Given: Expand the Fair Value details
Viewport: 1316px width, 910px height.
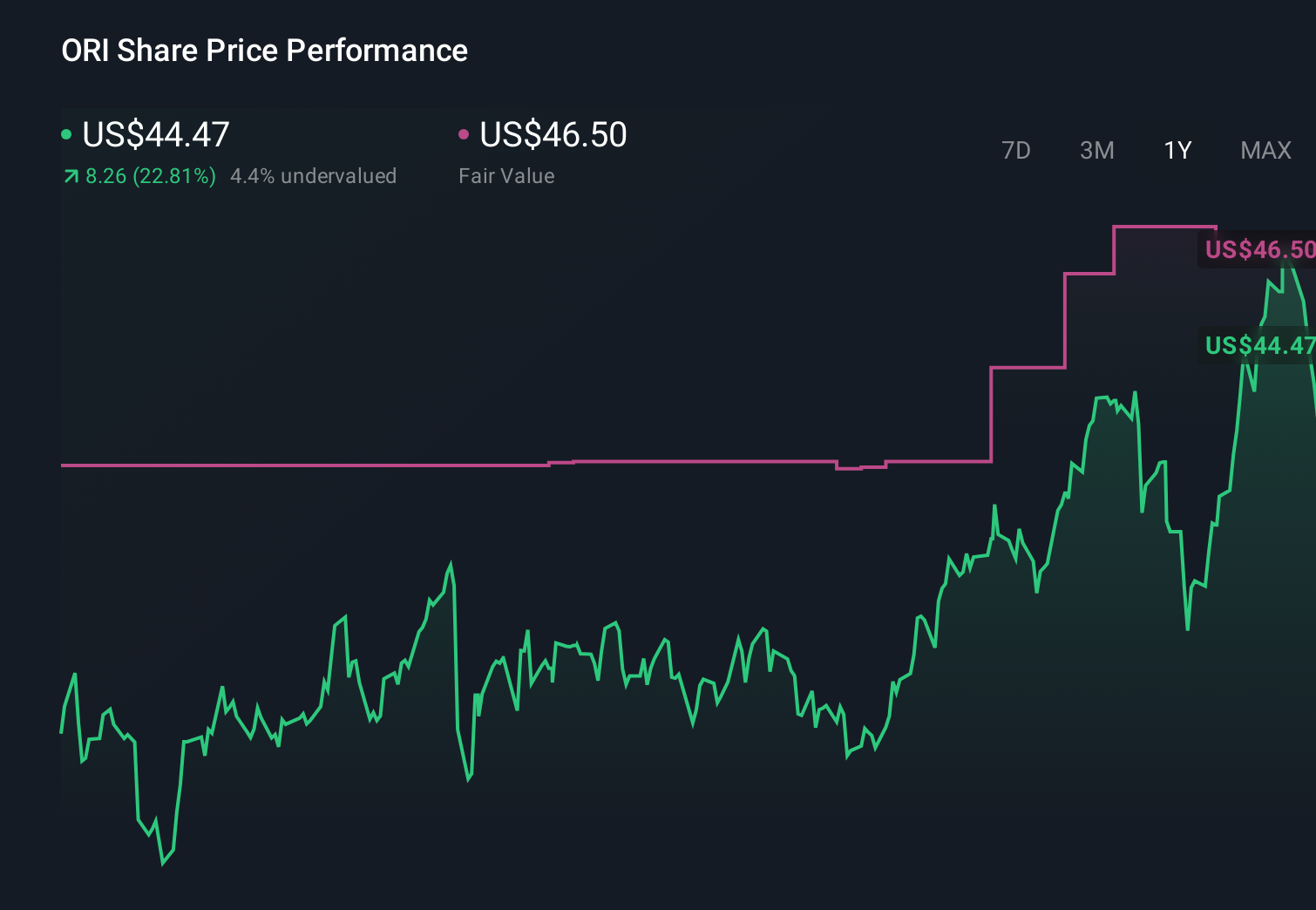Looking at the screenshot, I should (x=506, y=175).
